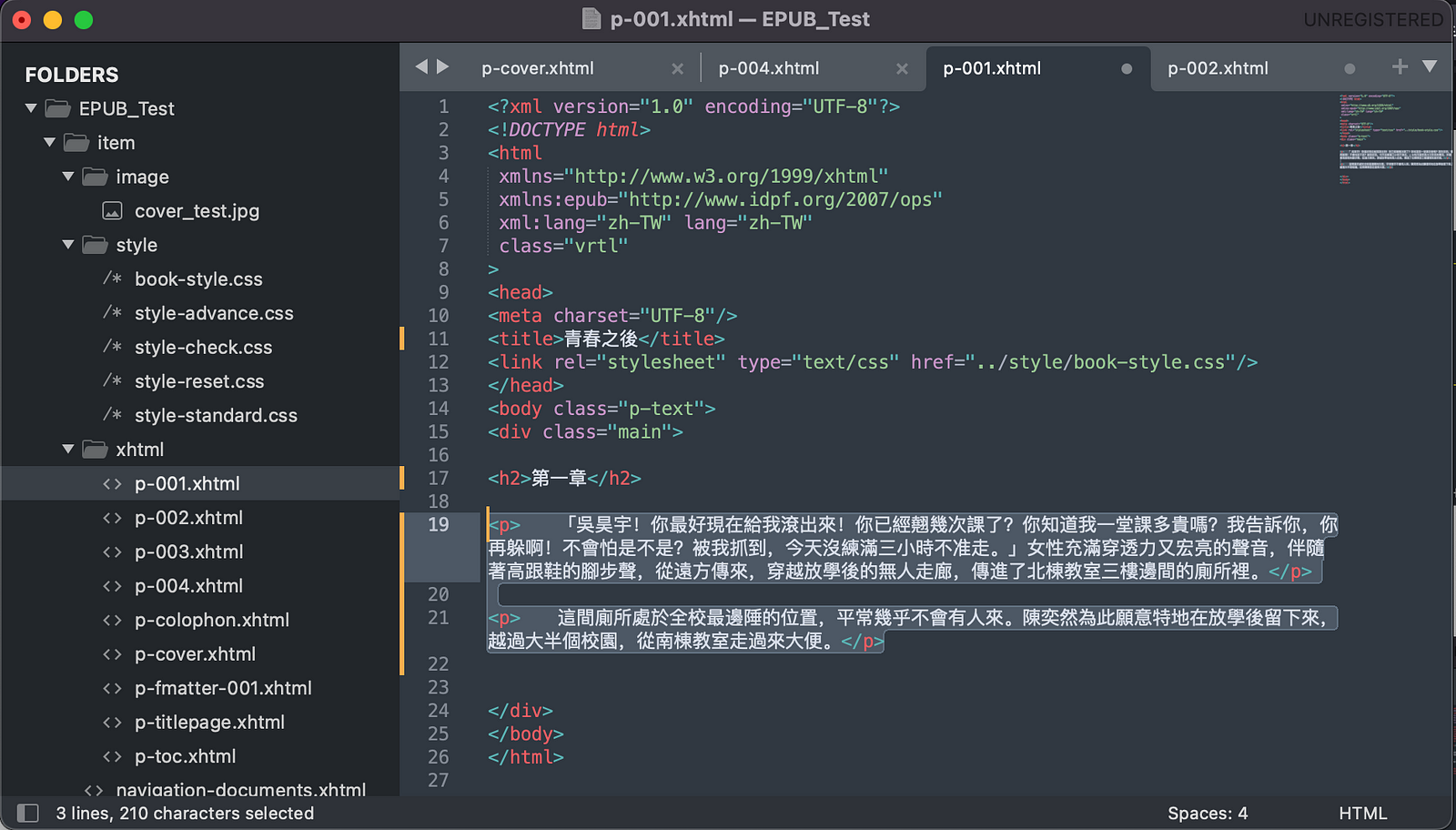Click the item folder icon

(76, 143)
